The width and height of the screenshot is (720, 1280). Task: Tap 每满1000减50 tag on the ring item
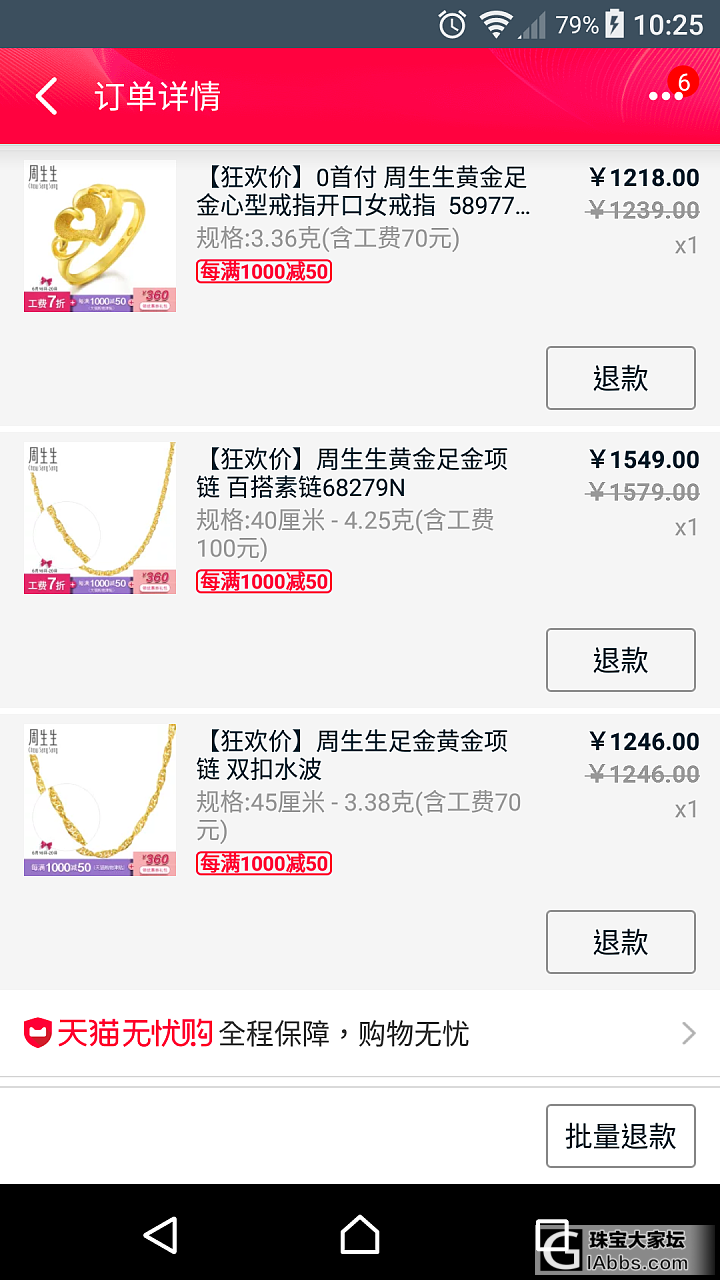264,271
